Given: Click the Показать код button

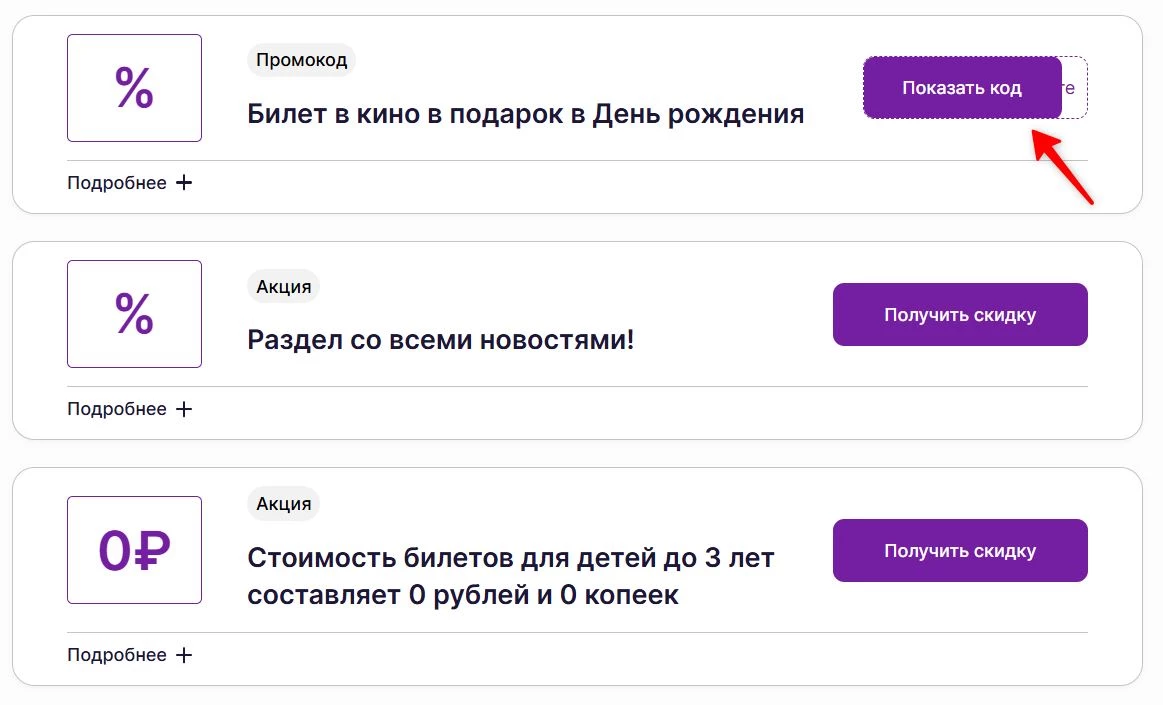Looking at the screenshot, I should [x=961, y=88].
